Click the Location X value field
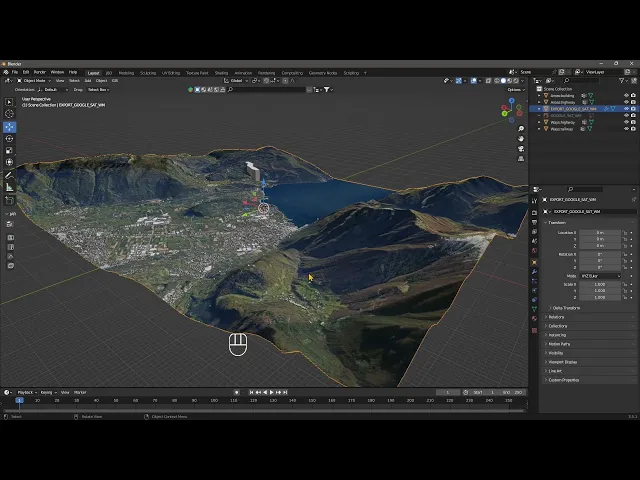 point(599,232)
